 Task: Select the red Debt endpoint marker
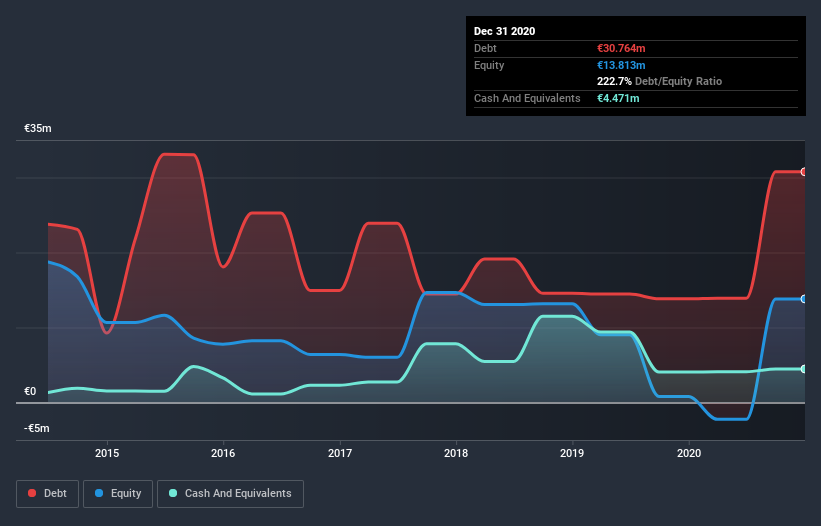(x=803, y=172)
